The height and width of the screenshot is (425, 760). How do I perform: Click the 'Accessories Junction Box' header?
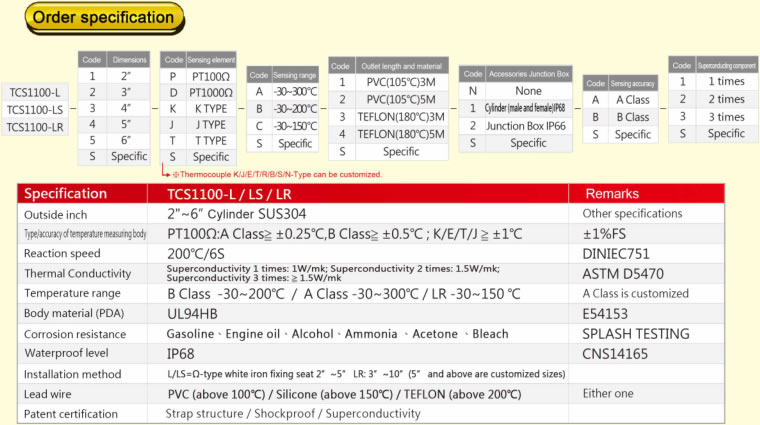[x=529, y=74]
